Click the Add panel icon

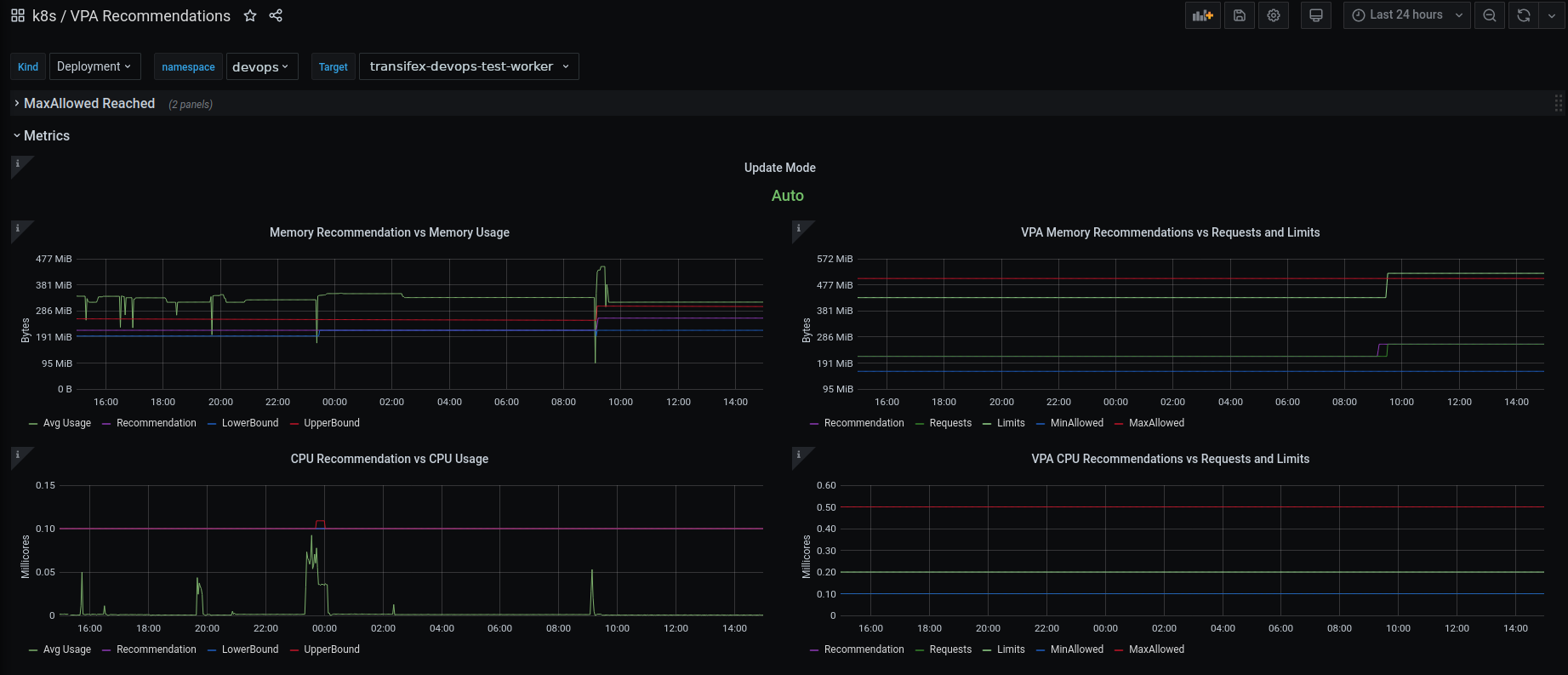[1202, 15]
